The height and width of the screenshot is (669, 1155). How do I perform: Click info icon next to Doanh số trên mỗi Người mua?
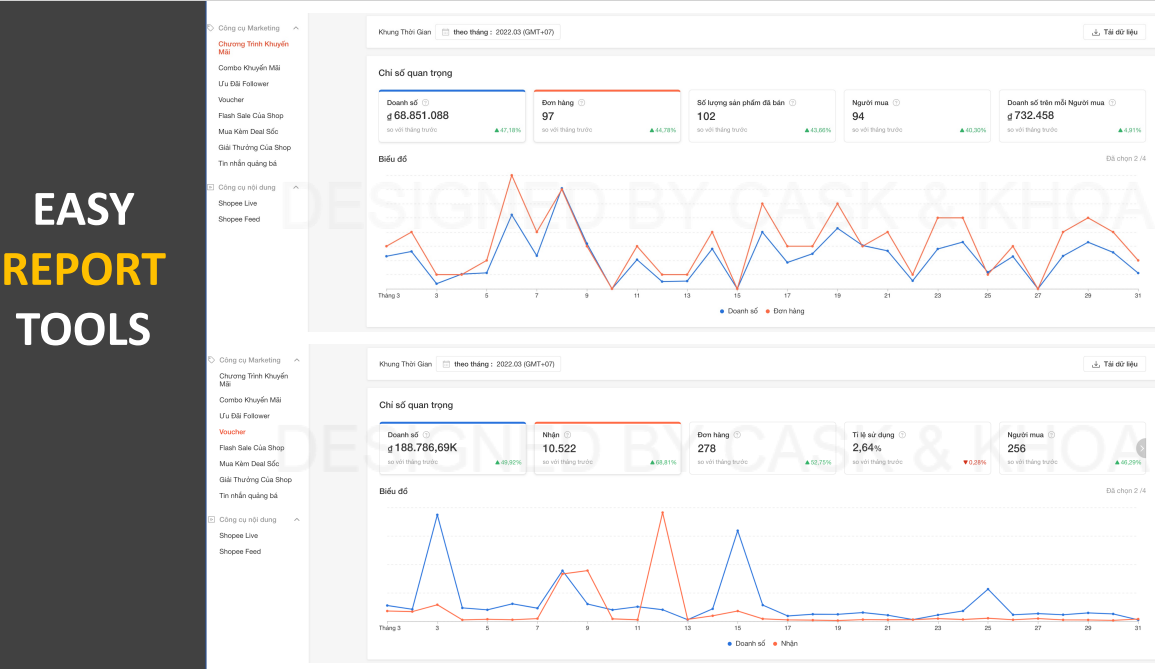(1112, 102)
